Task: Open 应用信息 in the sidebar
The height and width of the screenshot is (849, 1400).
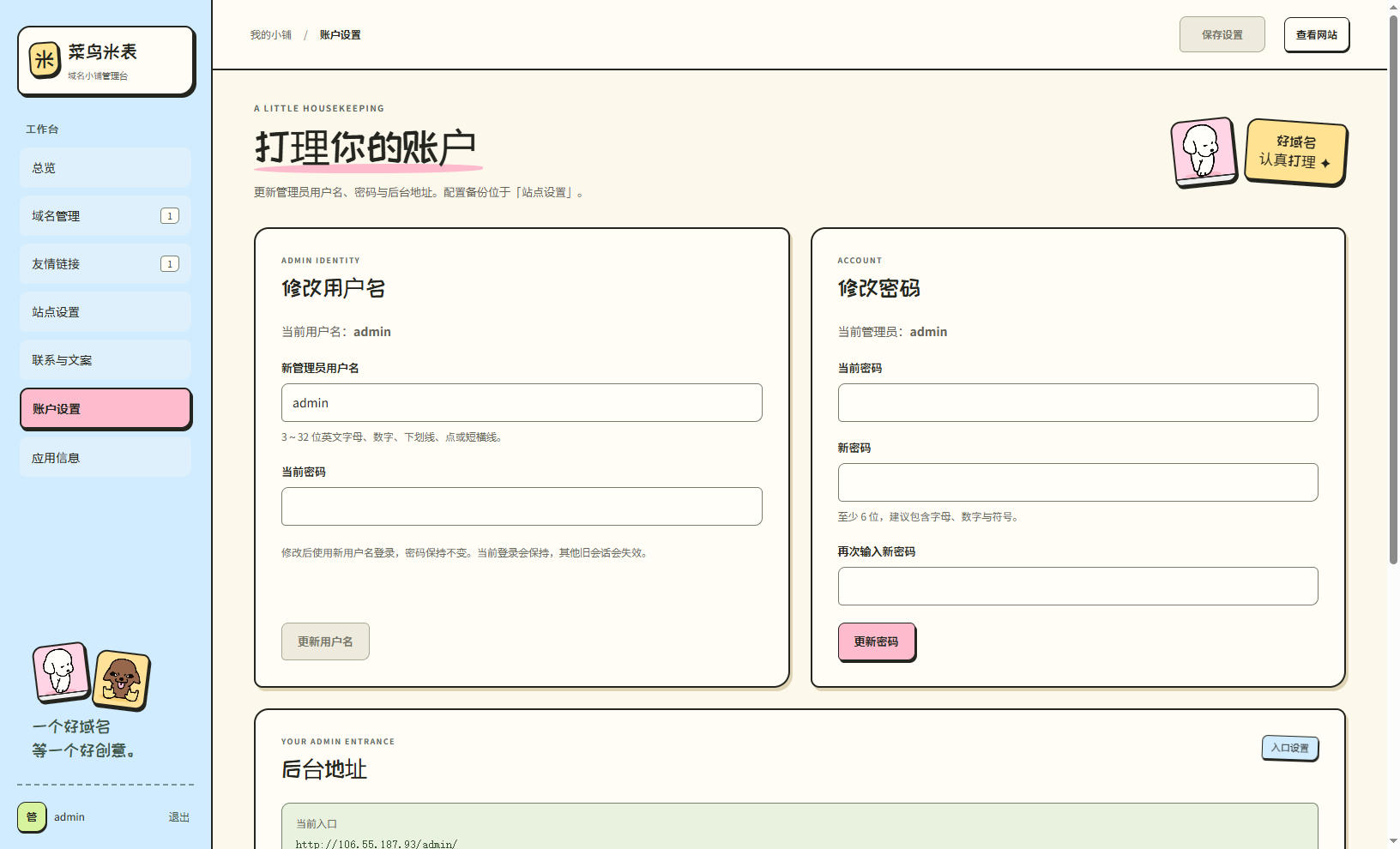Action: click(x=106, y=458)
